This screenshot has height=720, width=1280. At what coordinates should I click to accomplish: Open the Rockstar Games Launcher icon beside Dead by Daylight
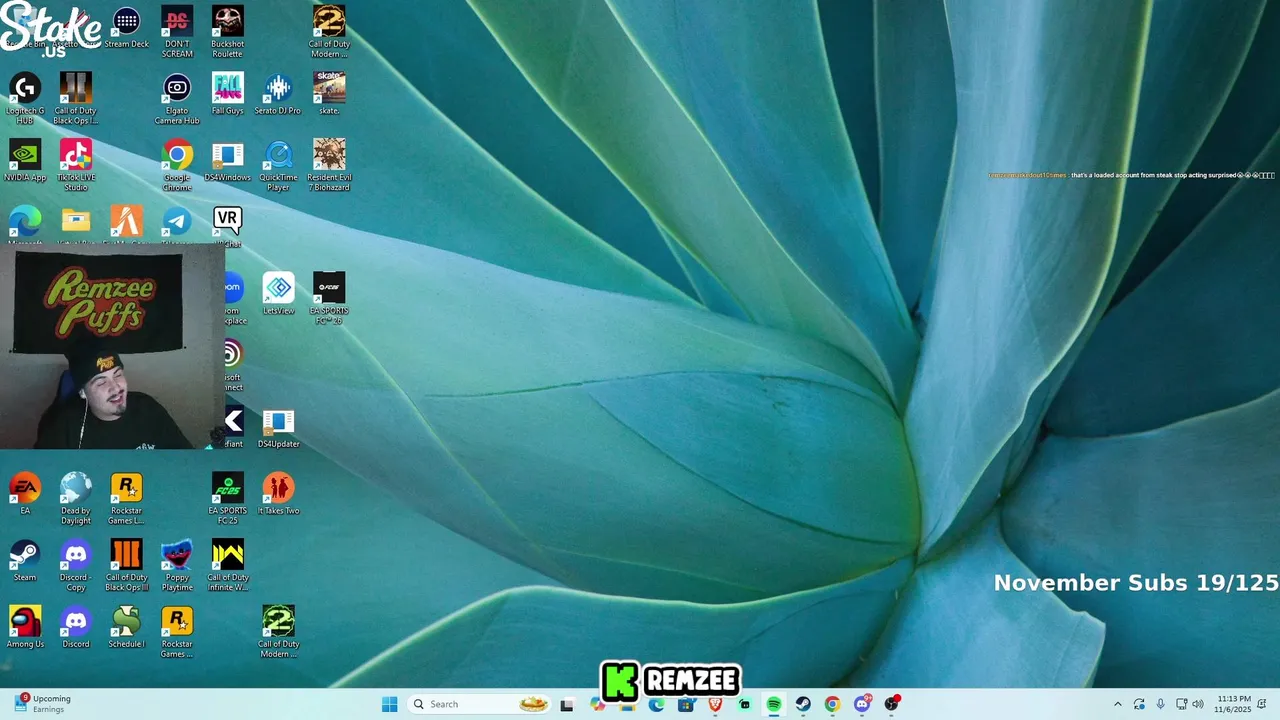coord(126,500)
